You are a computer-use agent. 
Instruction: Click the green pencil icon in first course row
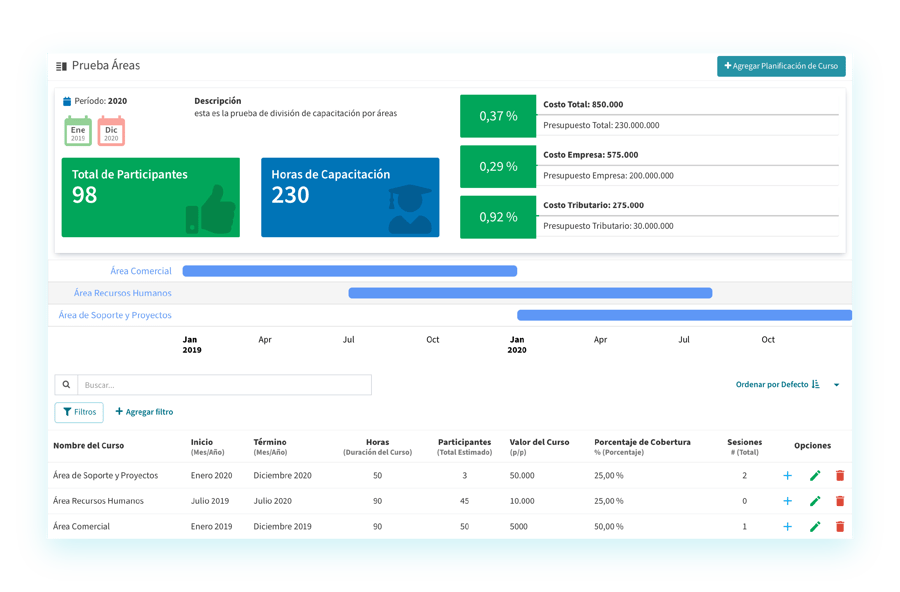(814, 476)
